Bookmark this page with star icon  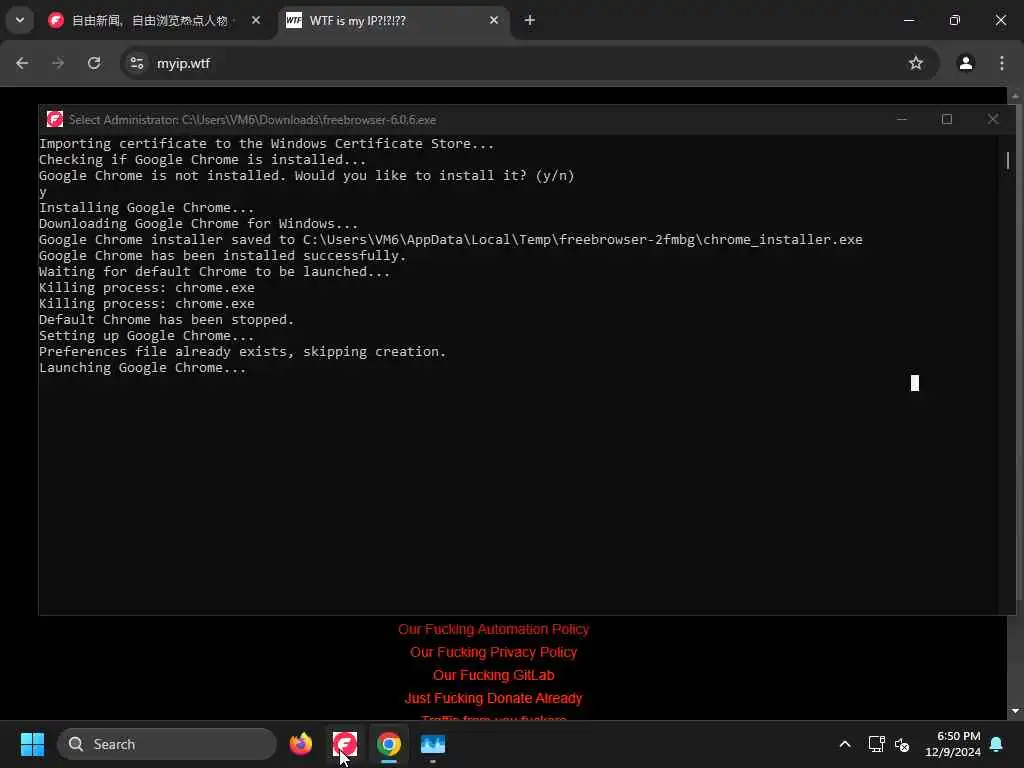pyautogui.click(x=916, y=63)
